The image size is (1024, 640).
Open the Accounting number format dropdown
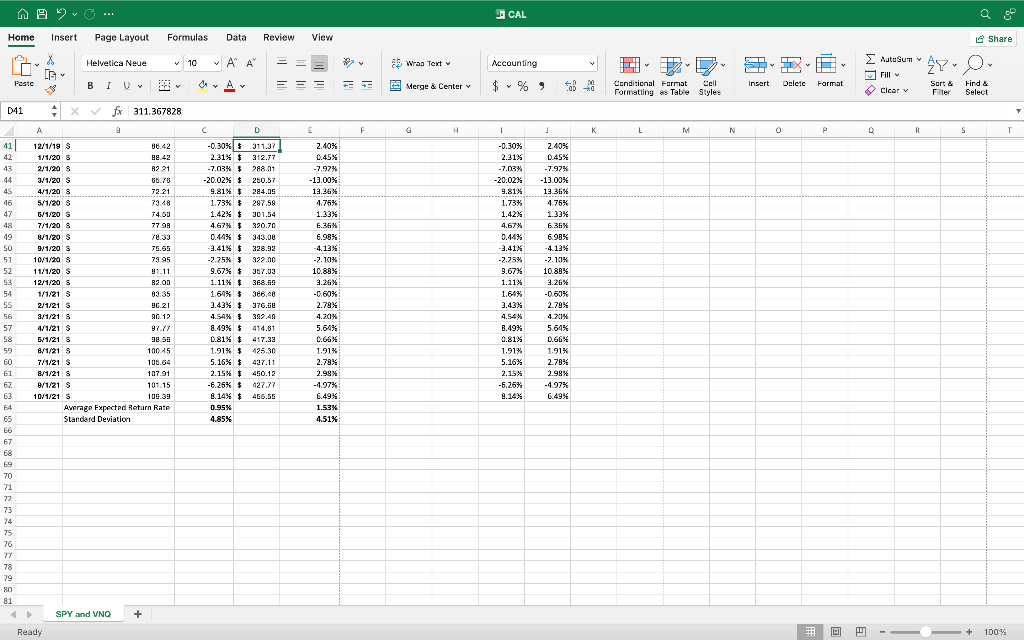click(x=542, y=62)
